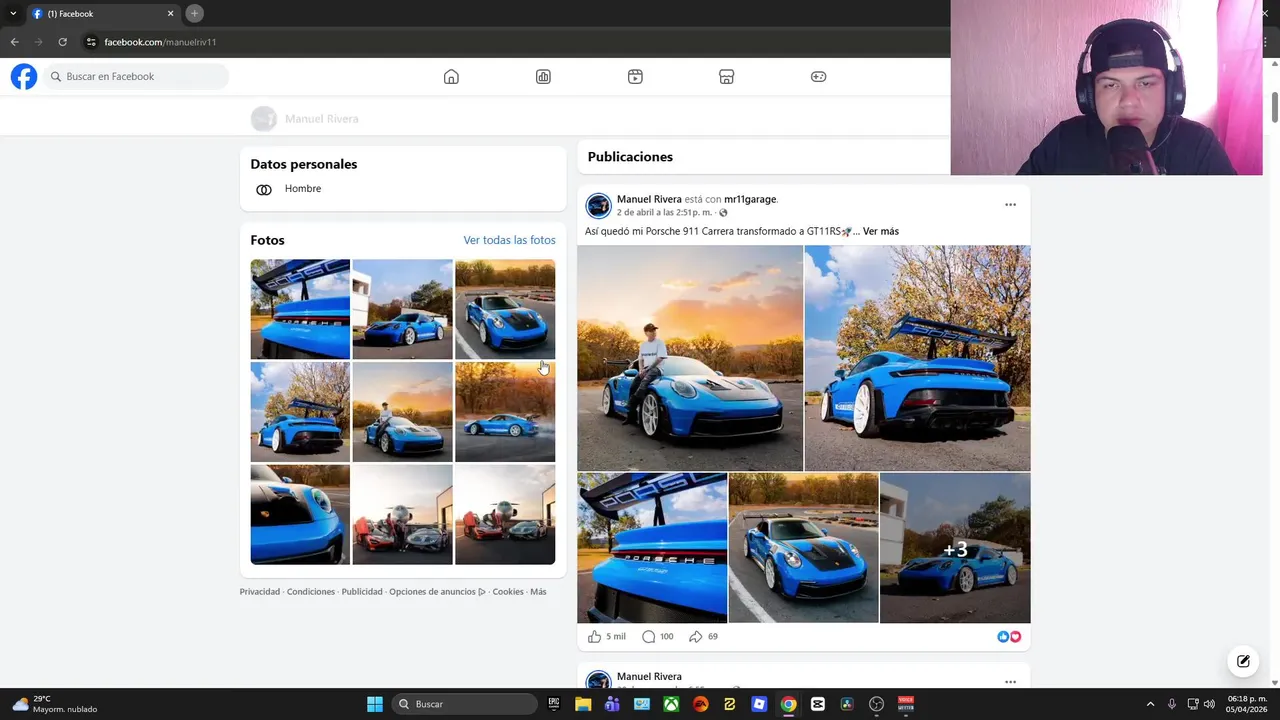Open the Más footer dropdown
This screenshot has height=720, width=1280.
point(538,592)
